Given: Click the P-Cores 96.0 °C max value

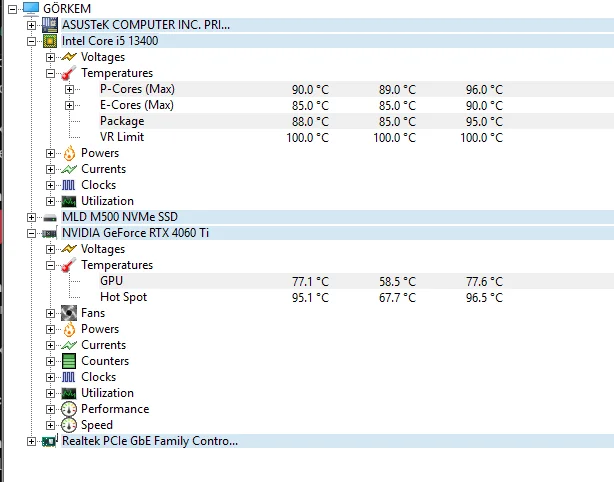Looking at the screenshot, I should (484, 90).
